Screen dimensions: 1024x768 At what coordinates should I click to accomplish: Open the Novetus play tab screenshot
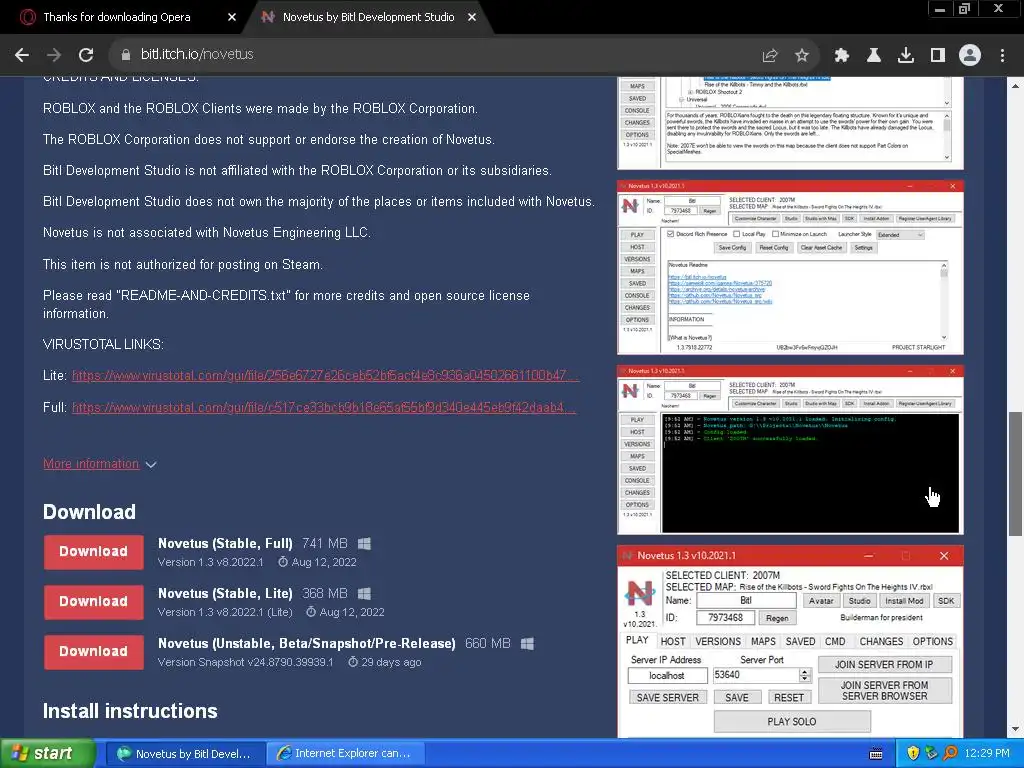[x=790, y=643]
